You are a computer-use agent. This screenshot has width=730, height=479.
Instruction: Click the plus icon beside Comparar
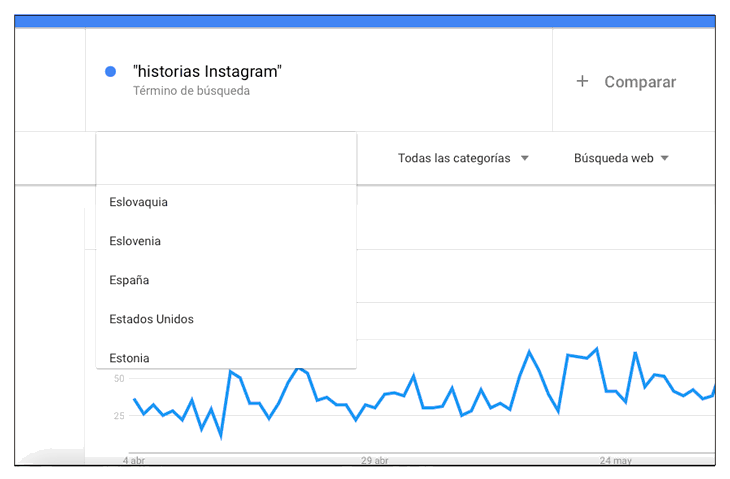(582, 82)
